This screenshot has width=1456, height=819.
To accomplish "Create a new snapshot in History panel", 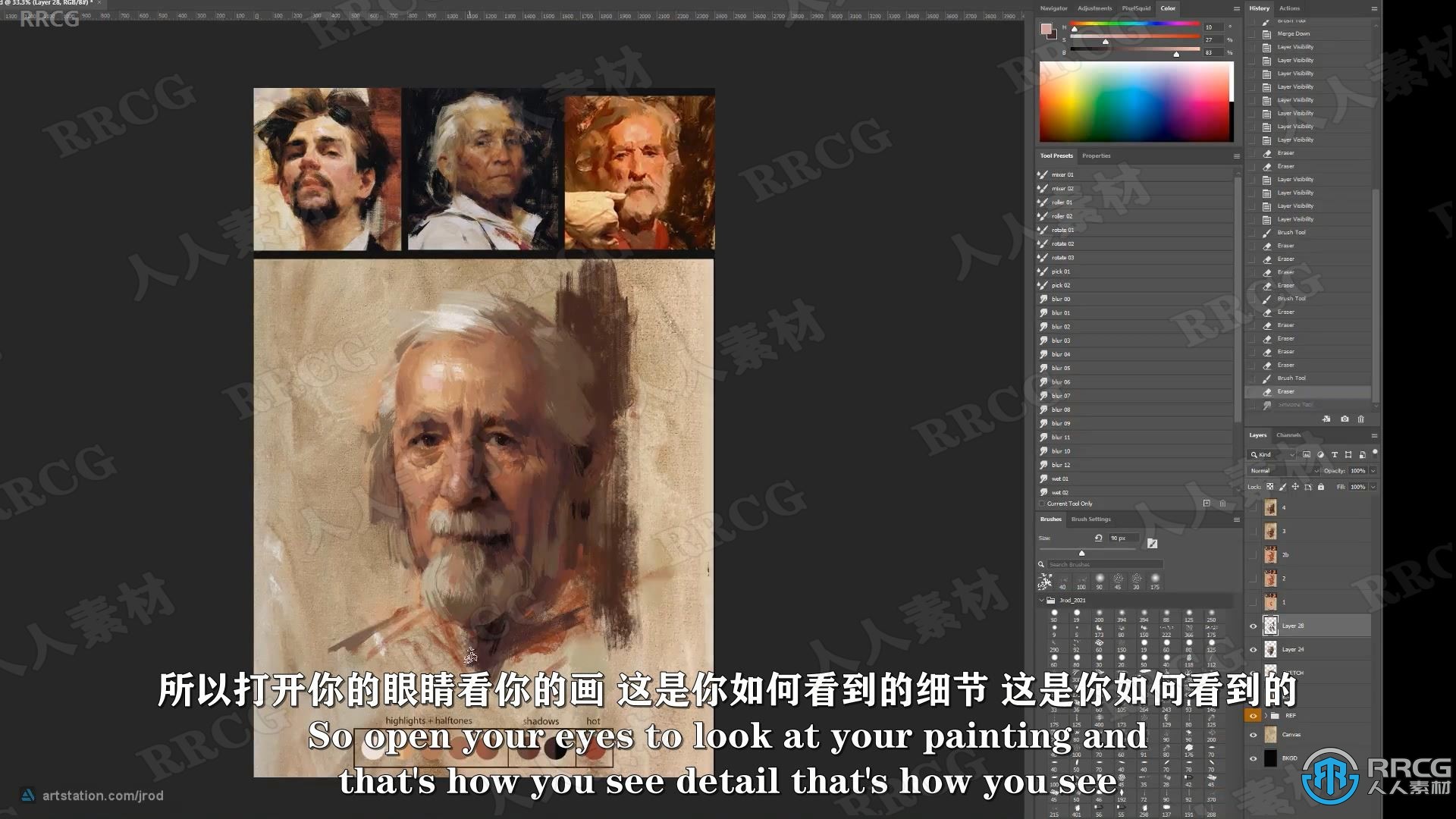I will [1345, 419].
